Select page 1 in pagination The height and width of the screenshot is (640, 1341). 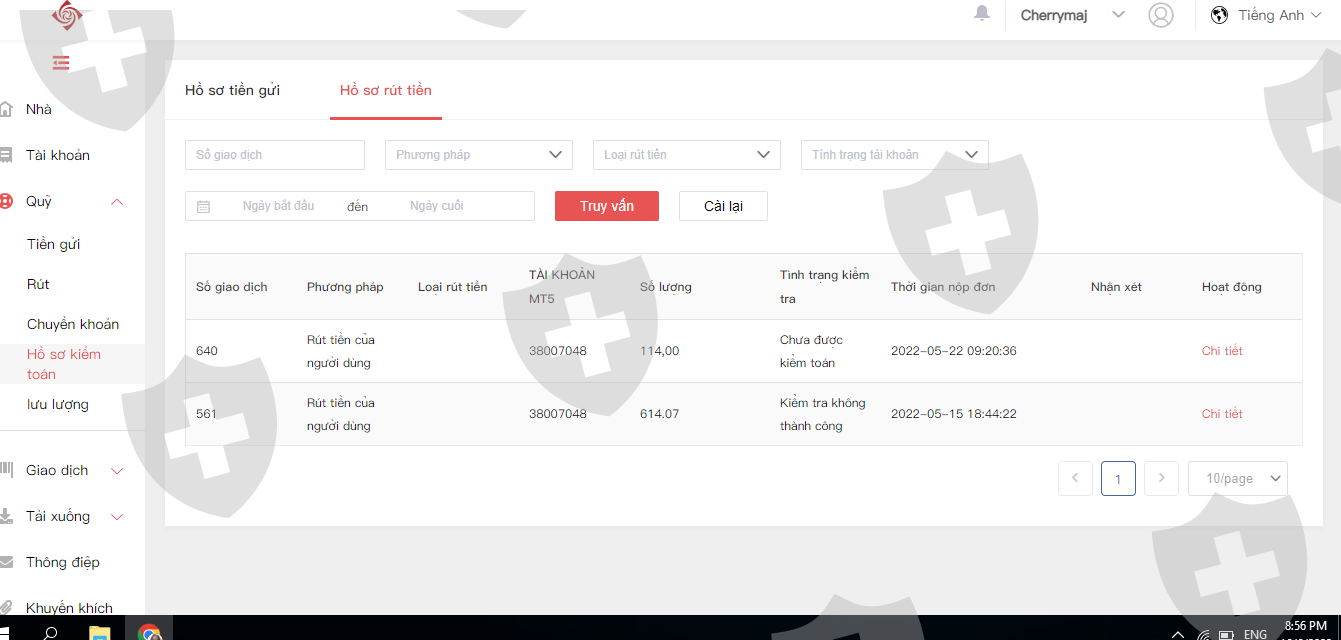pyautogui.click(x=1118, y=479)
